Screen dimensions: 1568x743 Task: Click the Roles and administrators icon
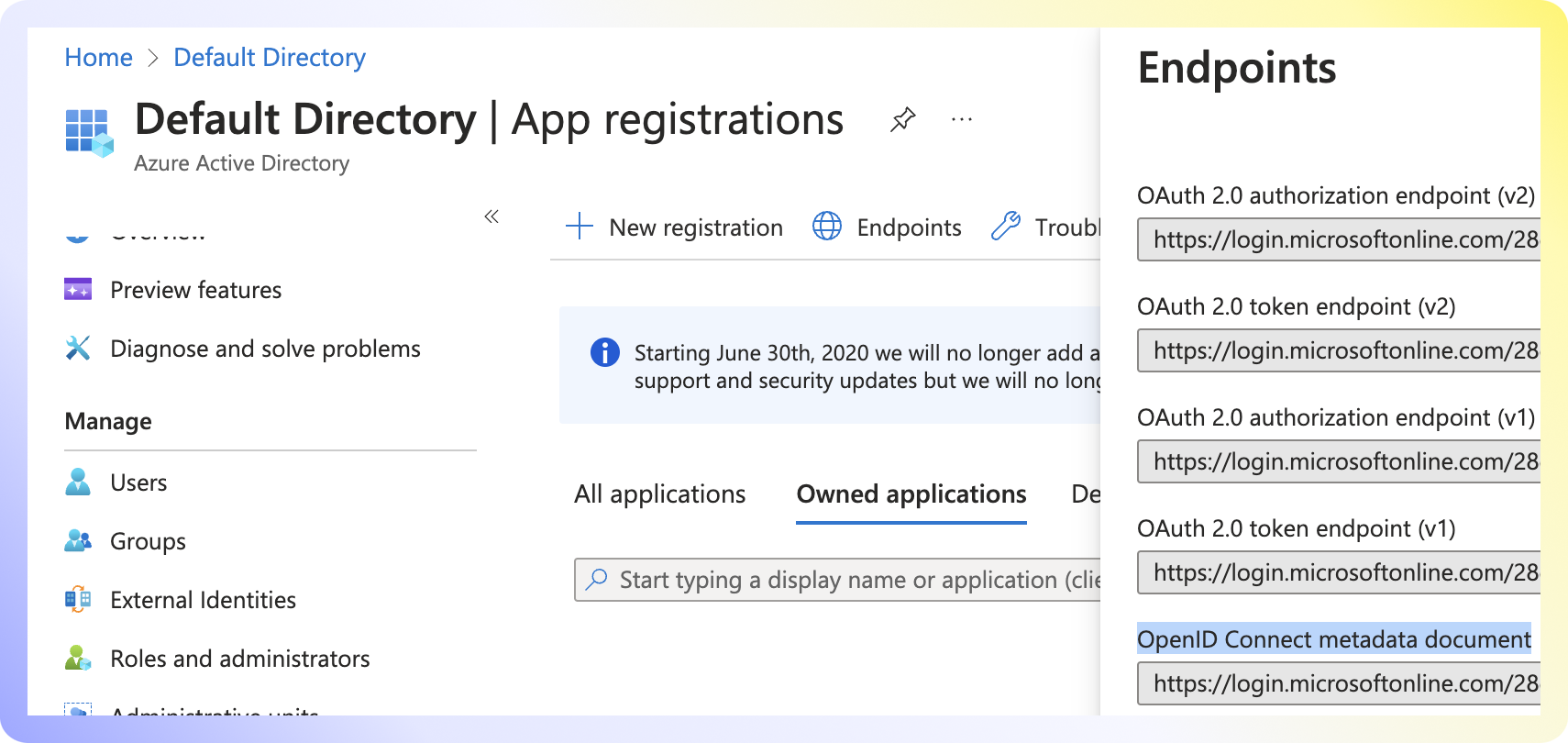[x=78, y=658]
